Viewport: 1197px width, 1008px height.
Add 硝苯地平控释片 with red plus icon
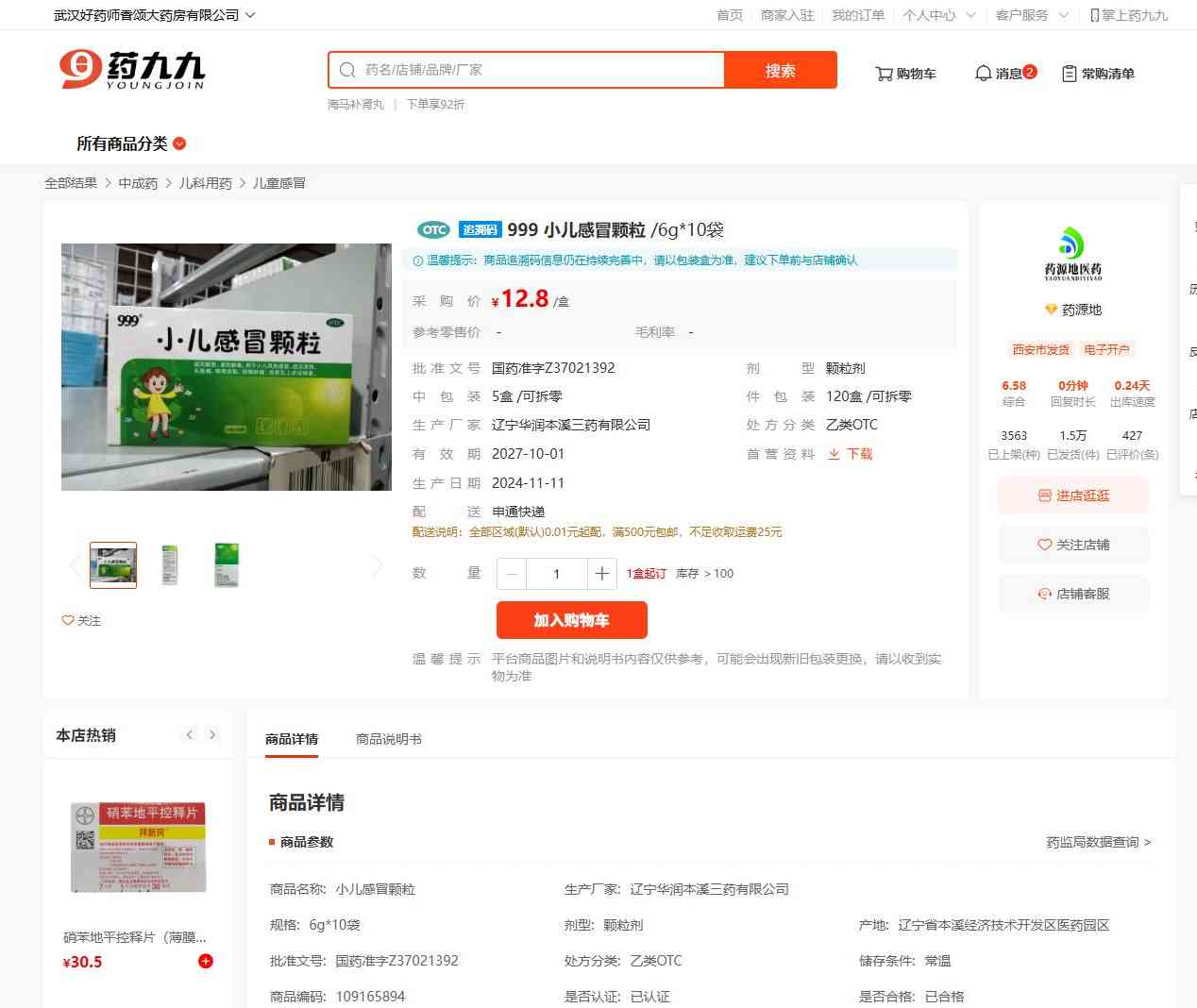(206, 961)
